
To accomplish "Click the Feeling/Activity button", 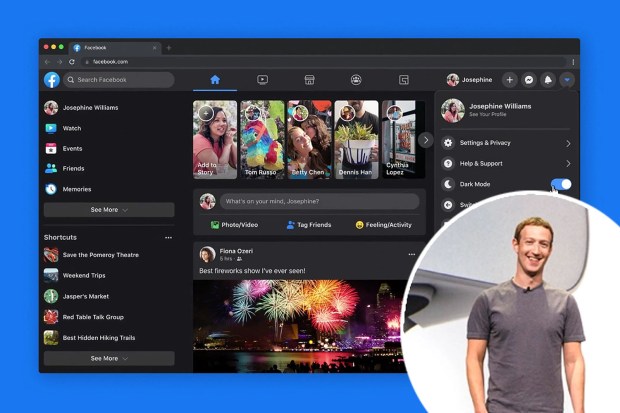I will pyautogui.click(x=384, y=225).
